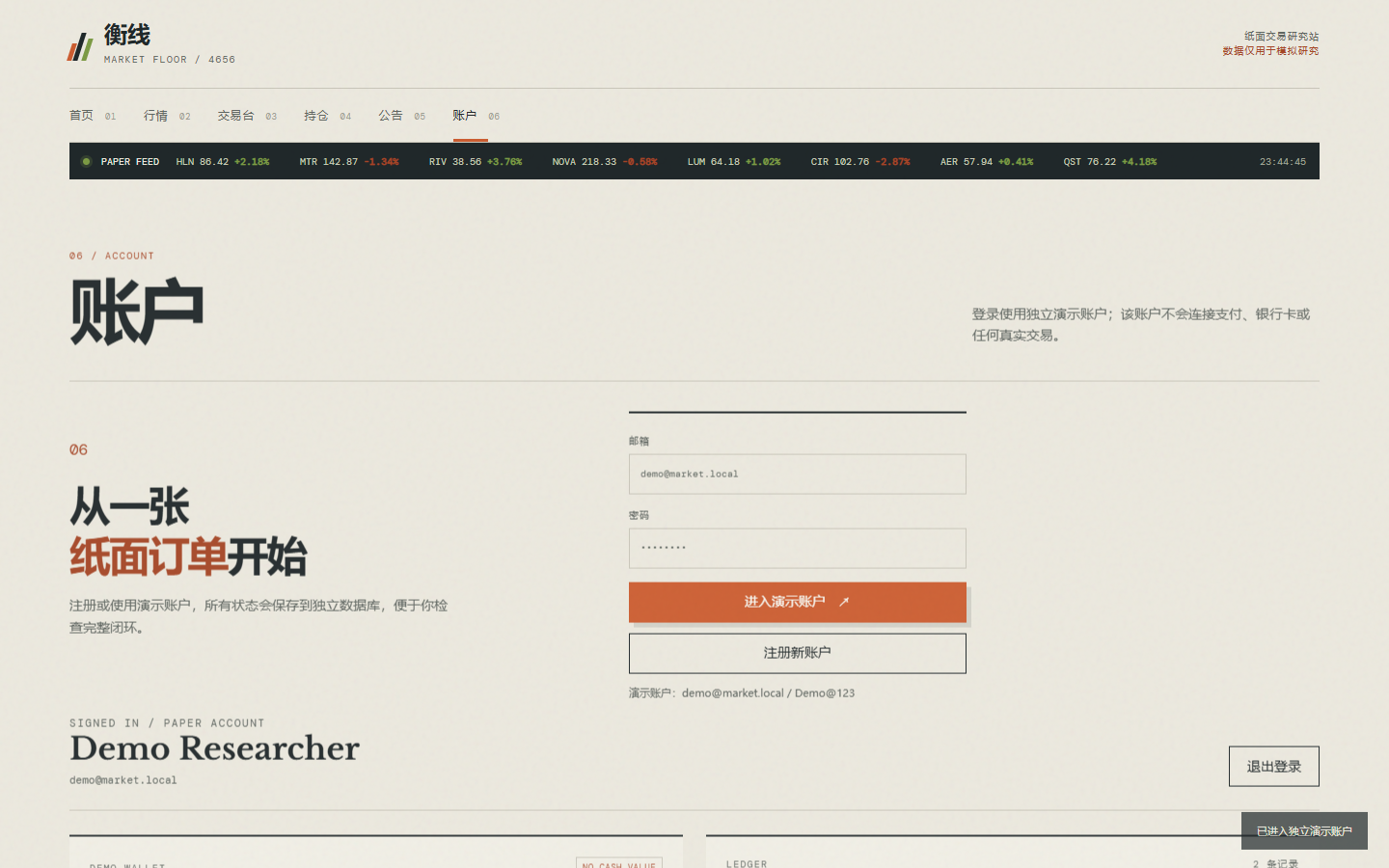Viewport: 1389px width, 868px height.
Task: Click the 数据仅用于模拟研究 notice text
Action: tap(1270, 51)
